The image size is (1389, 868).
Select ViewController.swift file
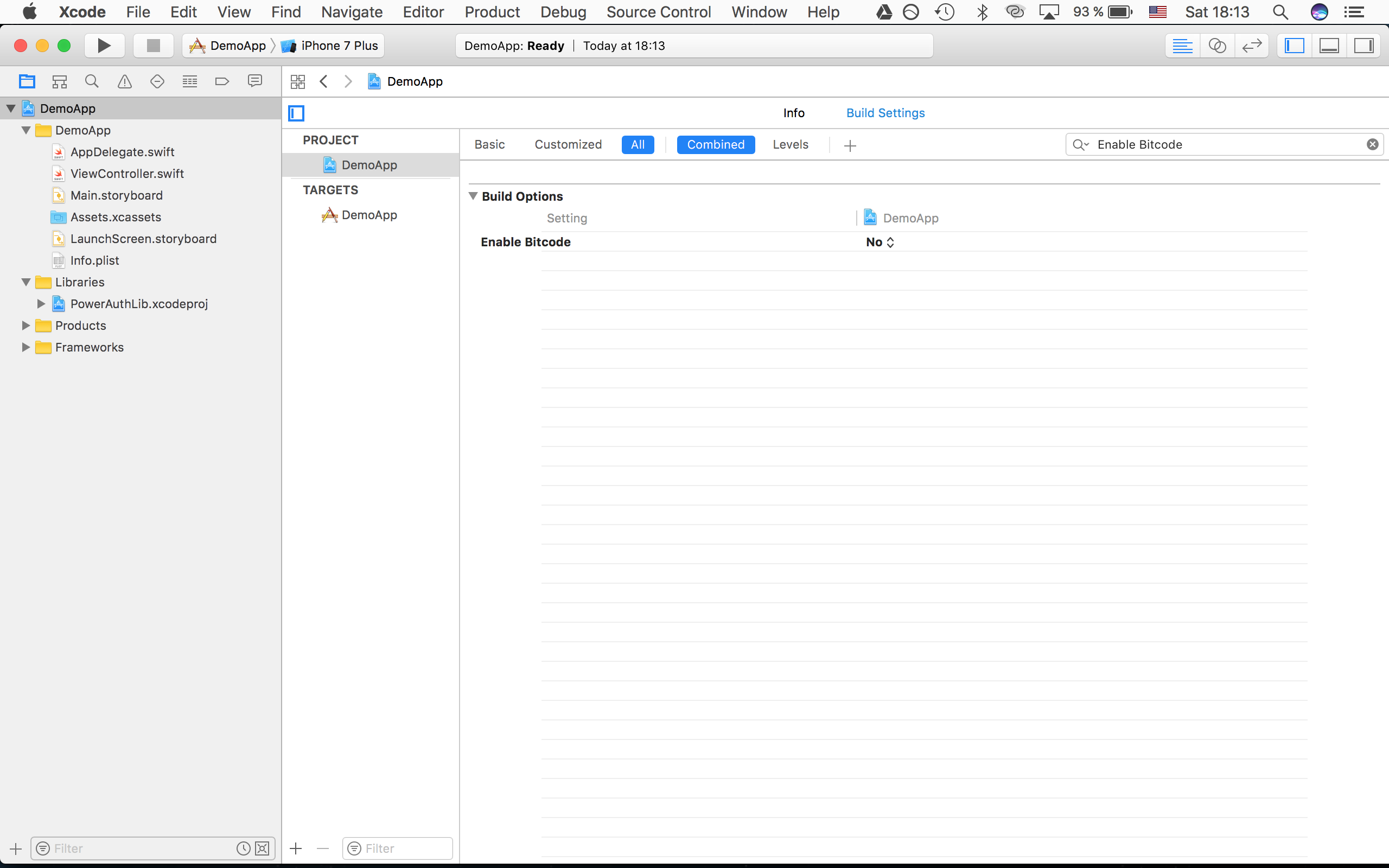[127, 174]
